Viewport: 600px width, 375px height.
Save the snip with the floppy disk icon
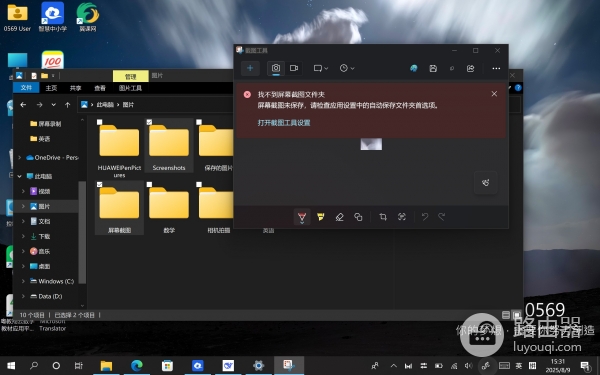(433, 68)
